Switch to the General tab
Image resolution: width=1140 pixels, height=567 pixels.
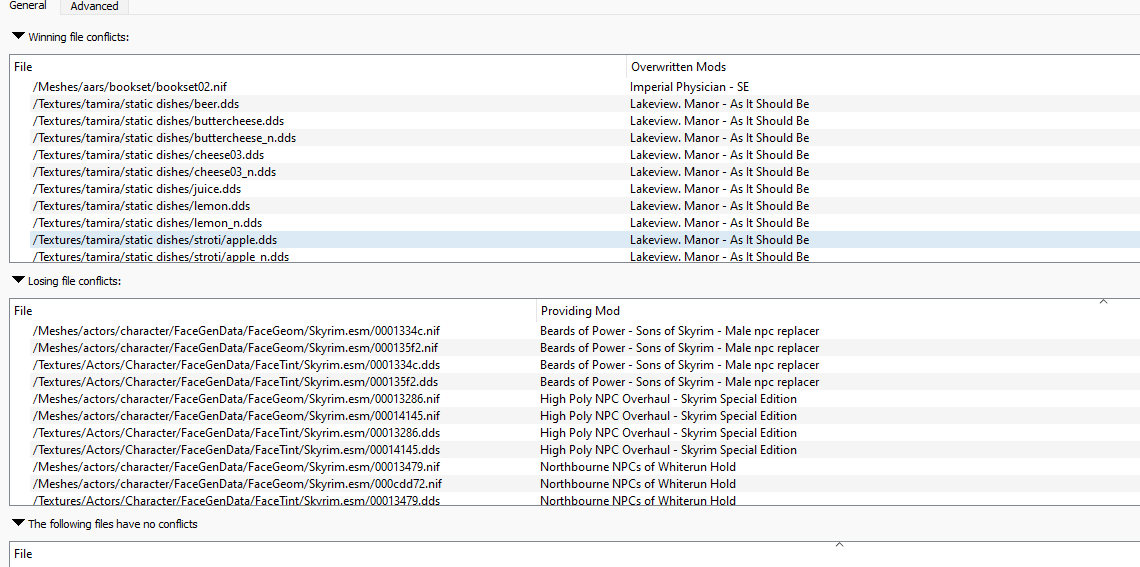click(x=28, y=6)
